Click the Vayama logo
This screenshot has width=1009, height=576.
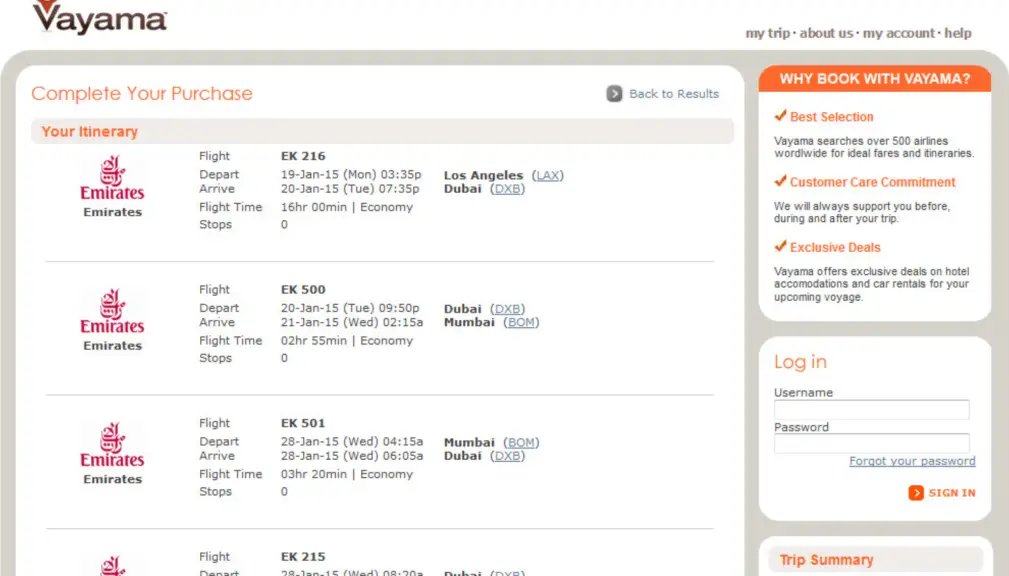[100, 17]
